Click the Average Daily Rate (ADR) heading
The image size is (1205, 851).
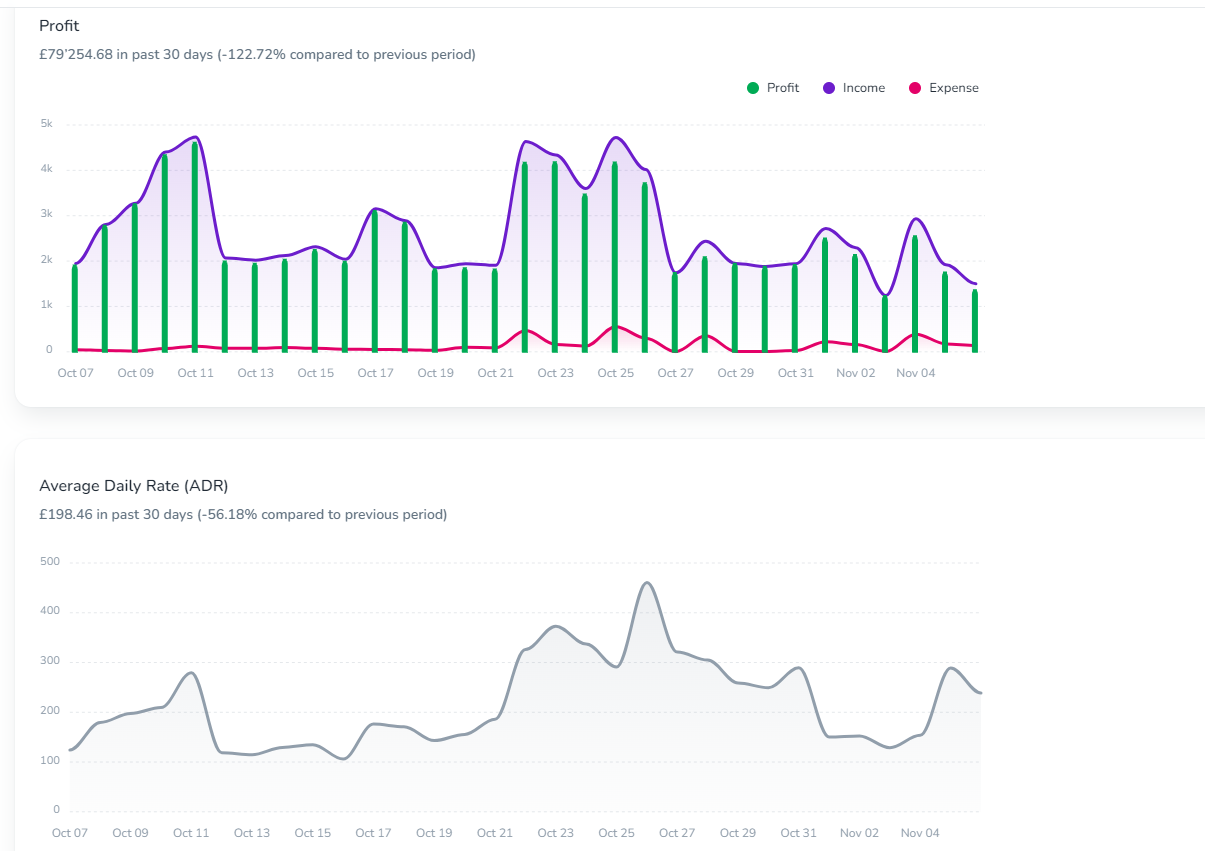point(134,486)
